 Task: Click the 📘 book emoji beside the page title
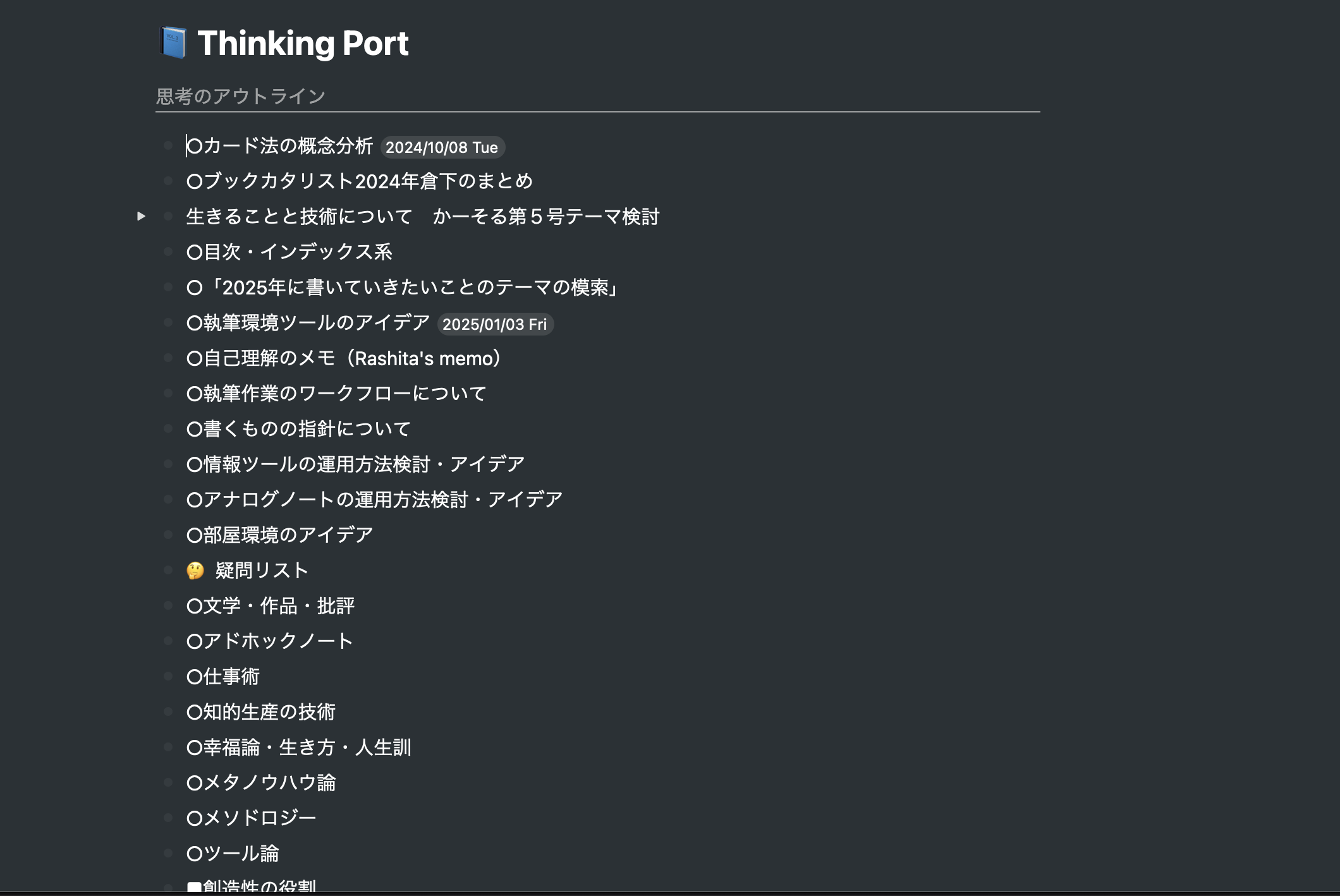click(172, 43)
